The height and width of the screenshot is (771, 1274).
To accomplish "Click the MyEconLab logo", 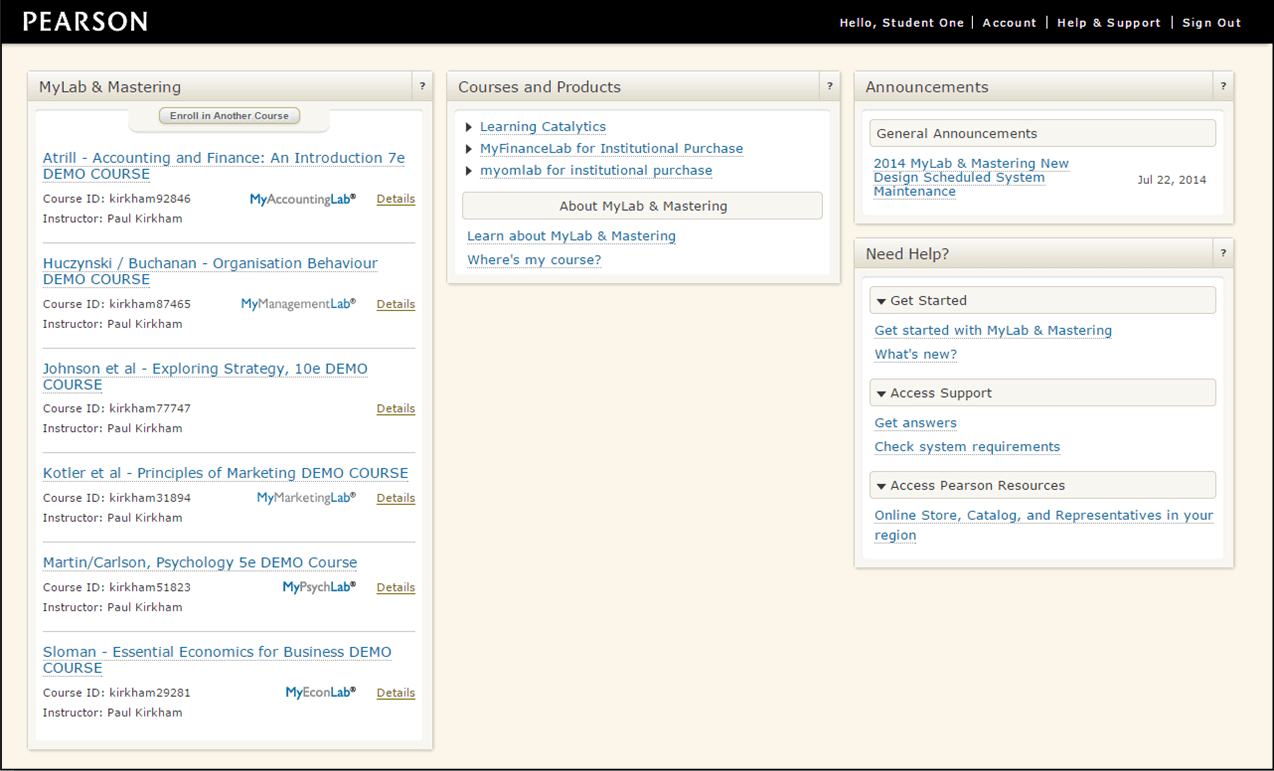I will coord(321,692).
